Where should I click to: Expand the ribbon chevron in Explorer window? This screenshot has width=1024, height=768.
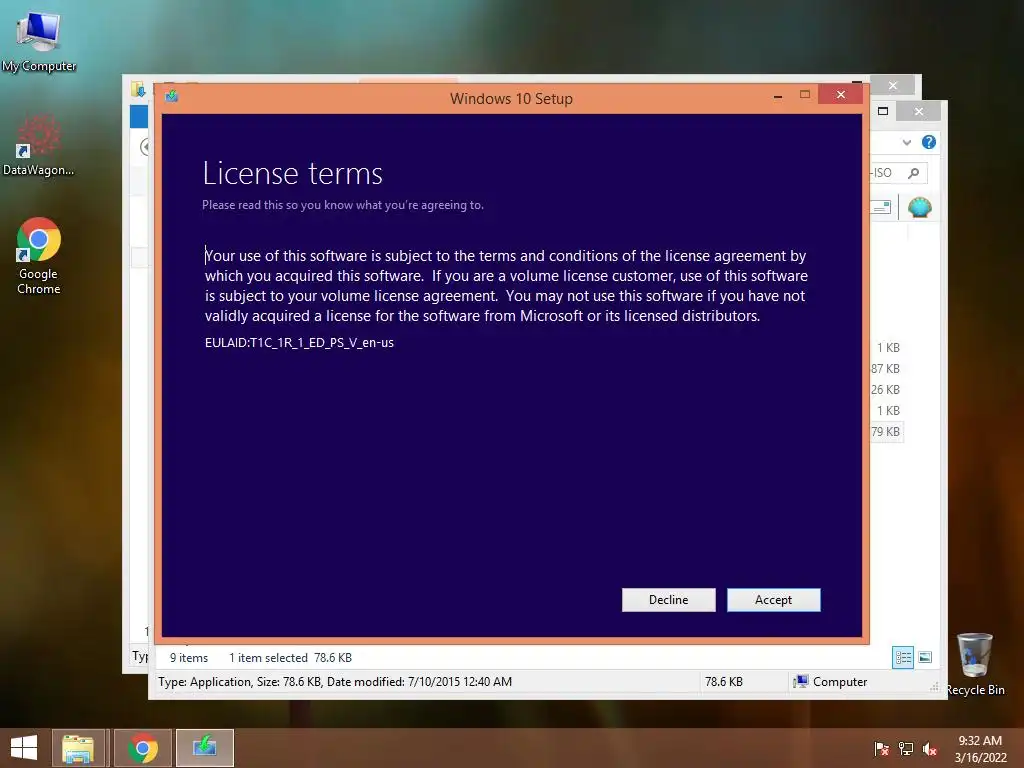(906, 142)
